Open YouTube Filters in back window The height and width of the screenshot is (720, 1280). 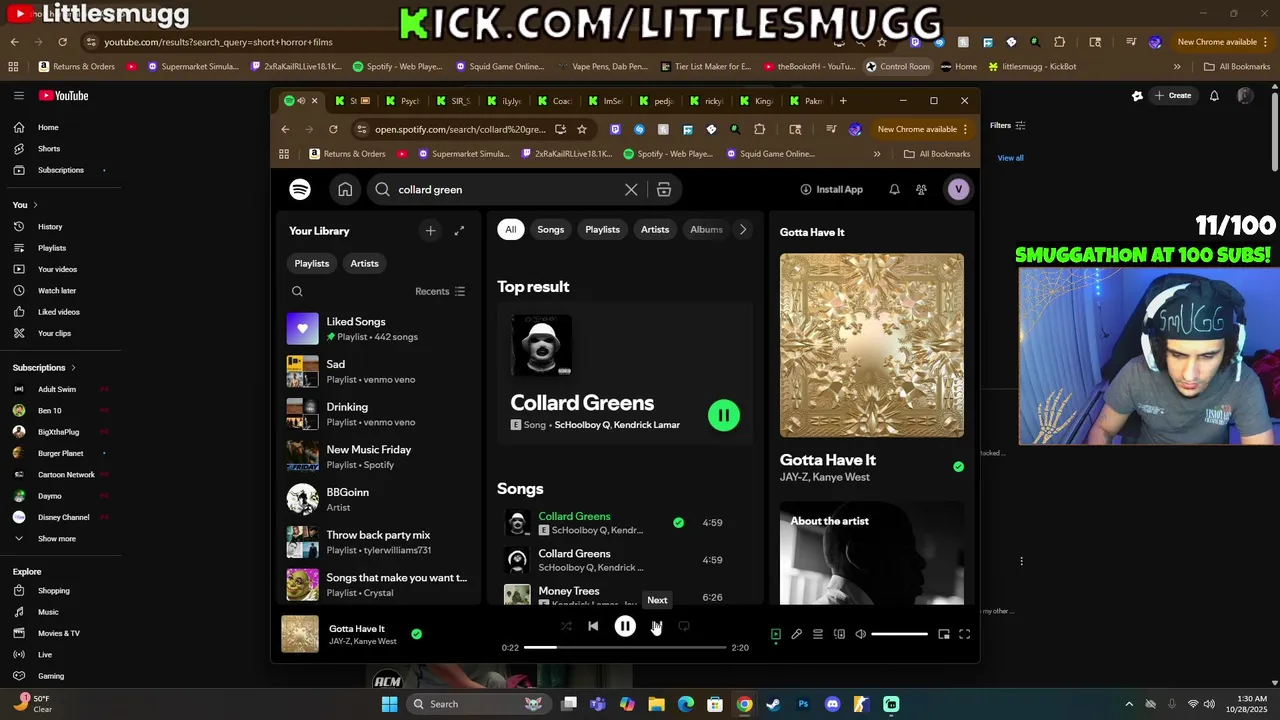click(x=1007, y=125)
